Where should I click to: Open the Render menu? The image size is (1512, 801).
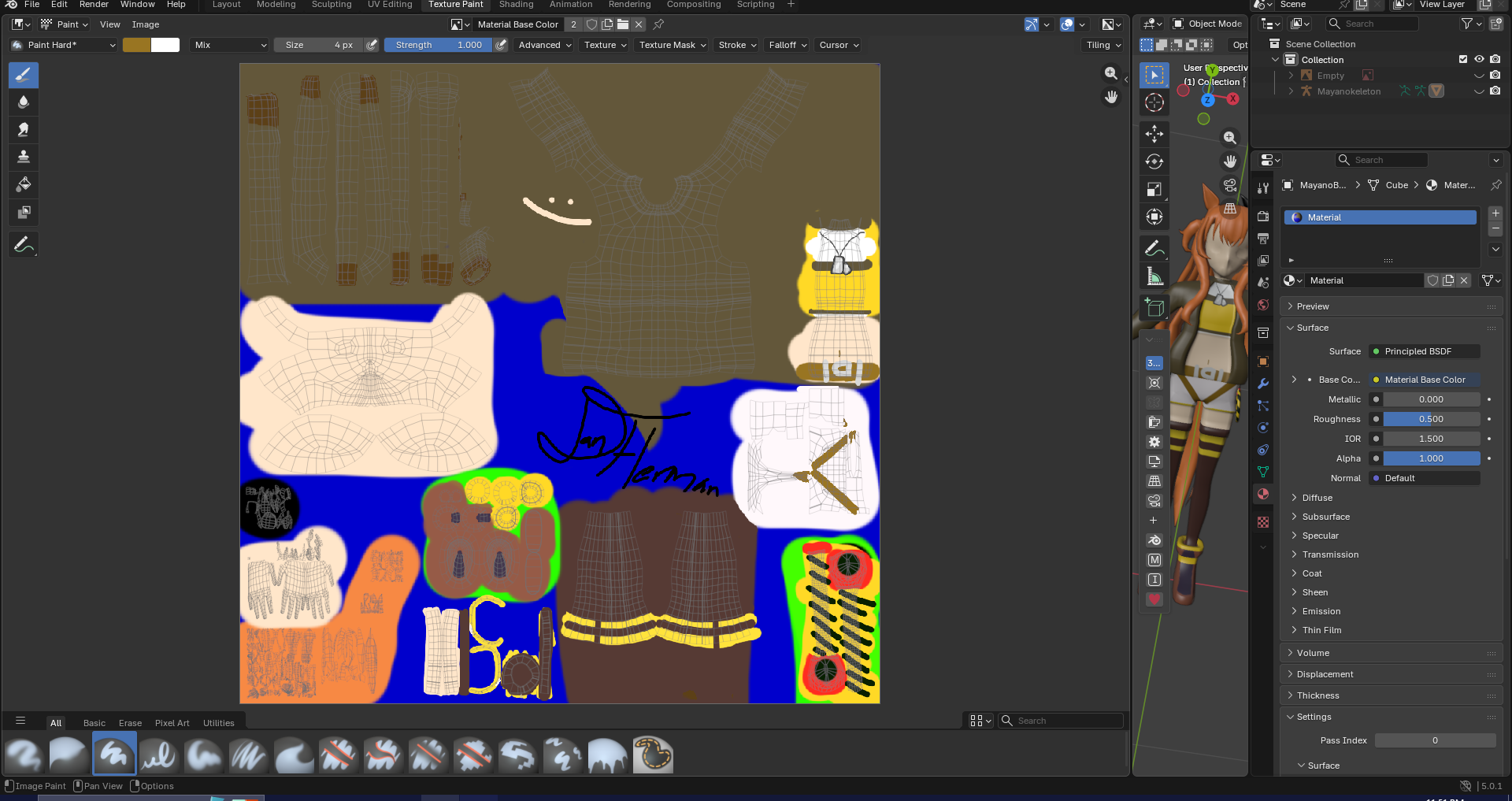tap(94, 5)
